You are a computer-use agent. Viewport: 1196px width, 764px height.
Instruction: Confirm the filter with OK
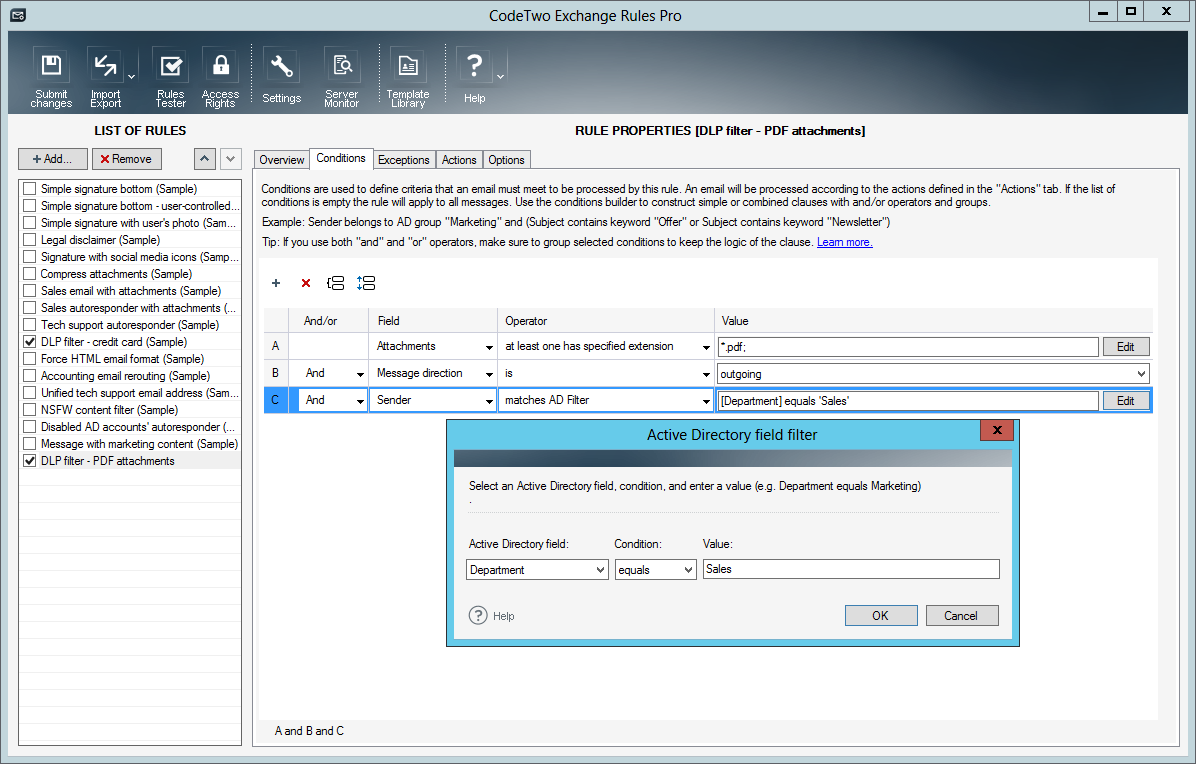(x=881, y=615)
